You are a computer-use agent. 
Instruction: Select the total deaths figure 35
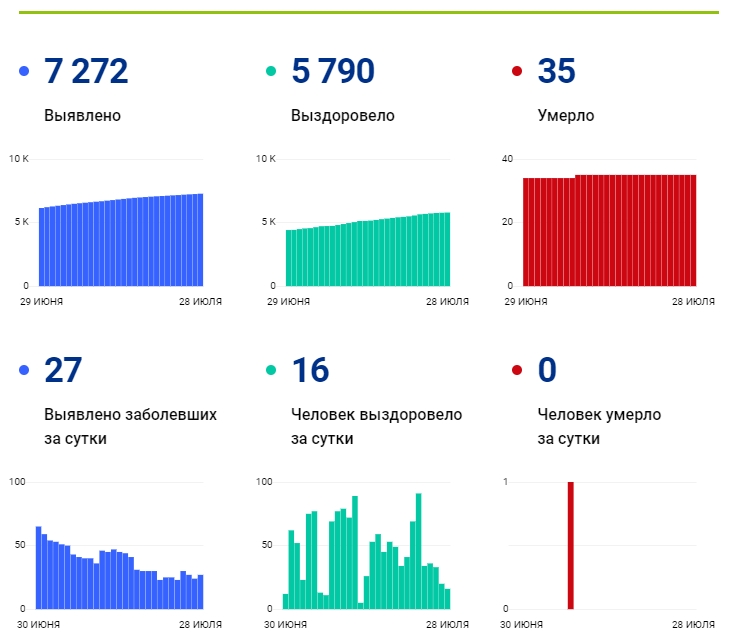click(x=556, y=71)
